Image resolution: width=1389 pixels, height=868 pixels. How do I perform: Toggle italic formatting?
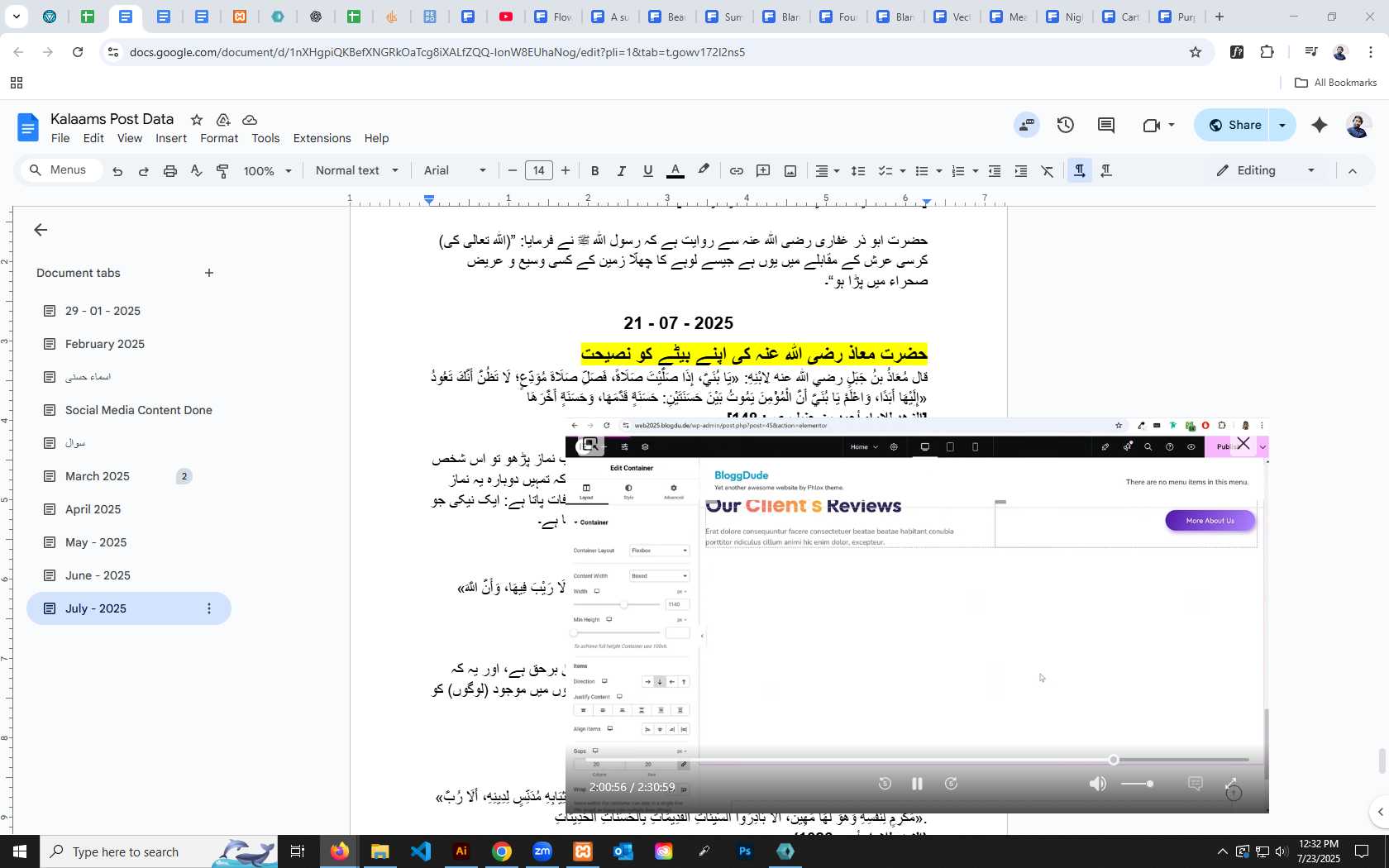point(621,171)
